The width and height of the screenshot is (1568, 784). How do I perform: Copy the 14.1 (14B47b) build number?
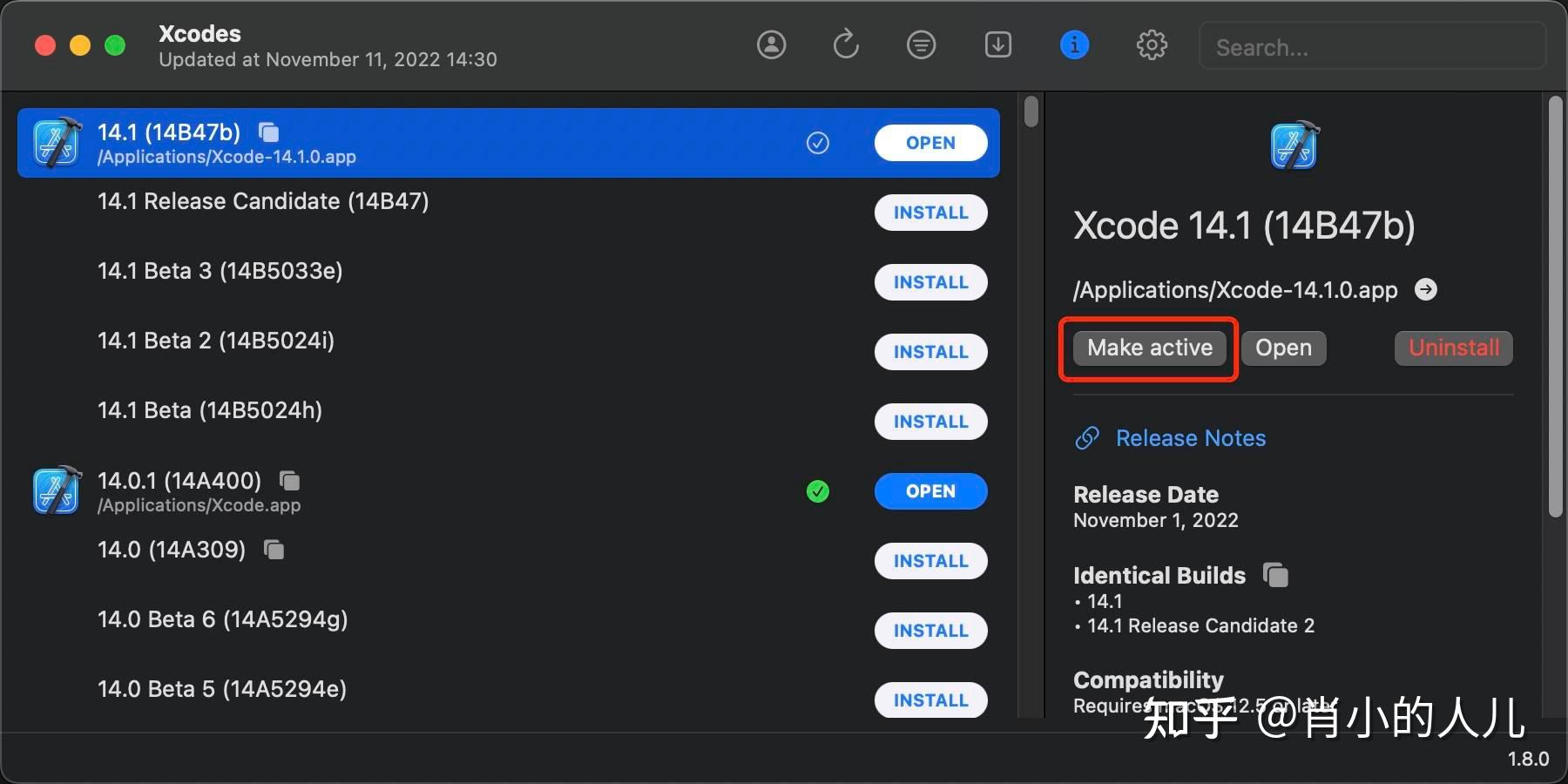click(267, 132)
